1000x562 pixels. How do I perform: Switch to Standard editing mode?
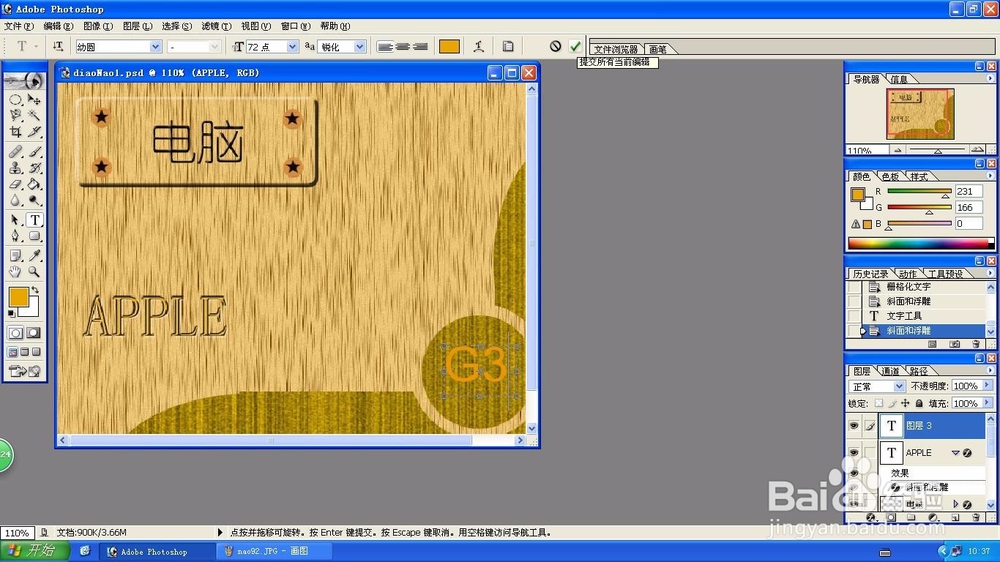point(15,333)
